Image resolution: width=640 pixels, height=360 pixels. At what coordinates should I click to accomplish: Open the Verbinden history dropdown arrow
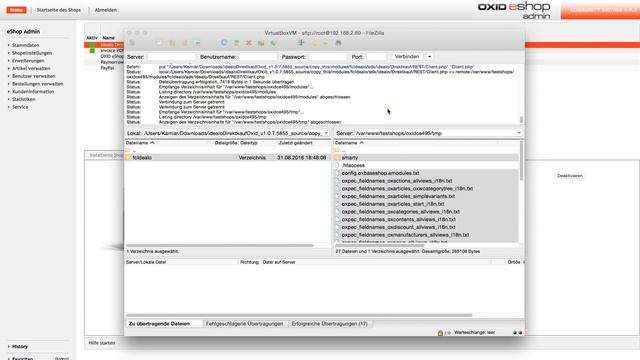point(429,57)
